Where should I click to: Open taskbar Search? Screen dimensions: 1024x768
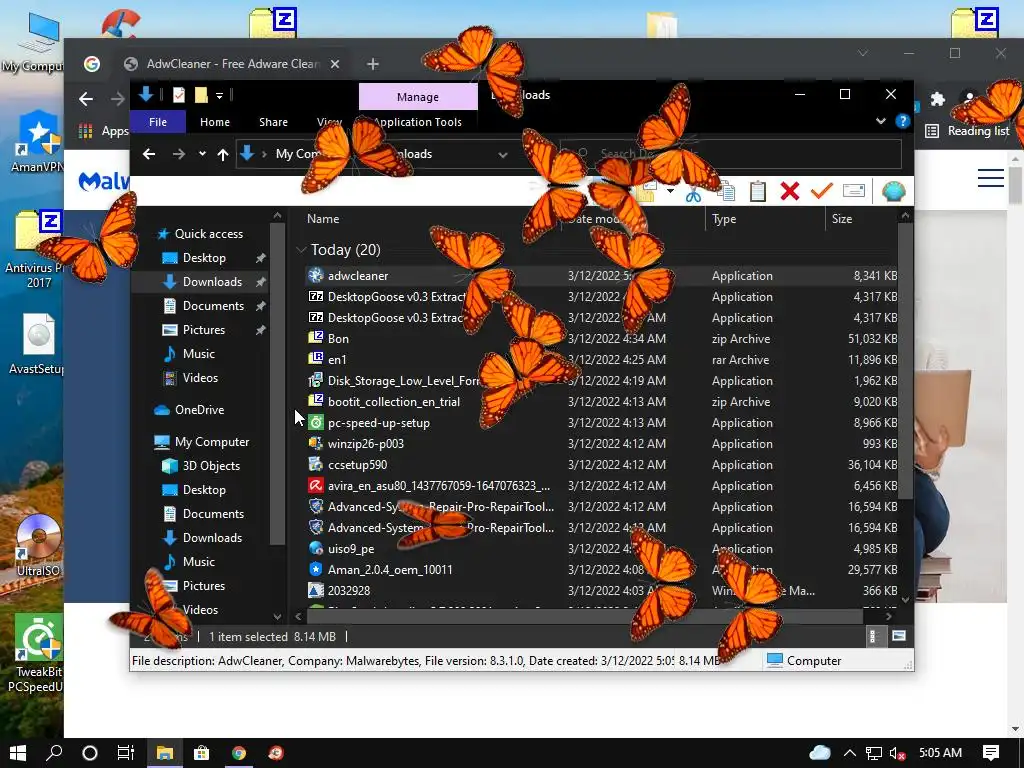[x=54, y=753]
